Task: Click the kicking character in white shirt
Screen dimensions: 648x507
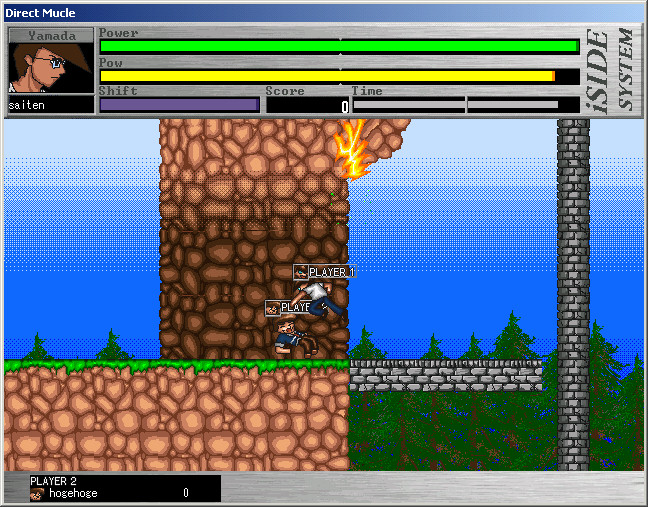Action: pyautogui.click(x=320, y=299)
